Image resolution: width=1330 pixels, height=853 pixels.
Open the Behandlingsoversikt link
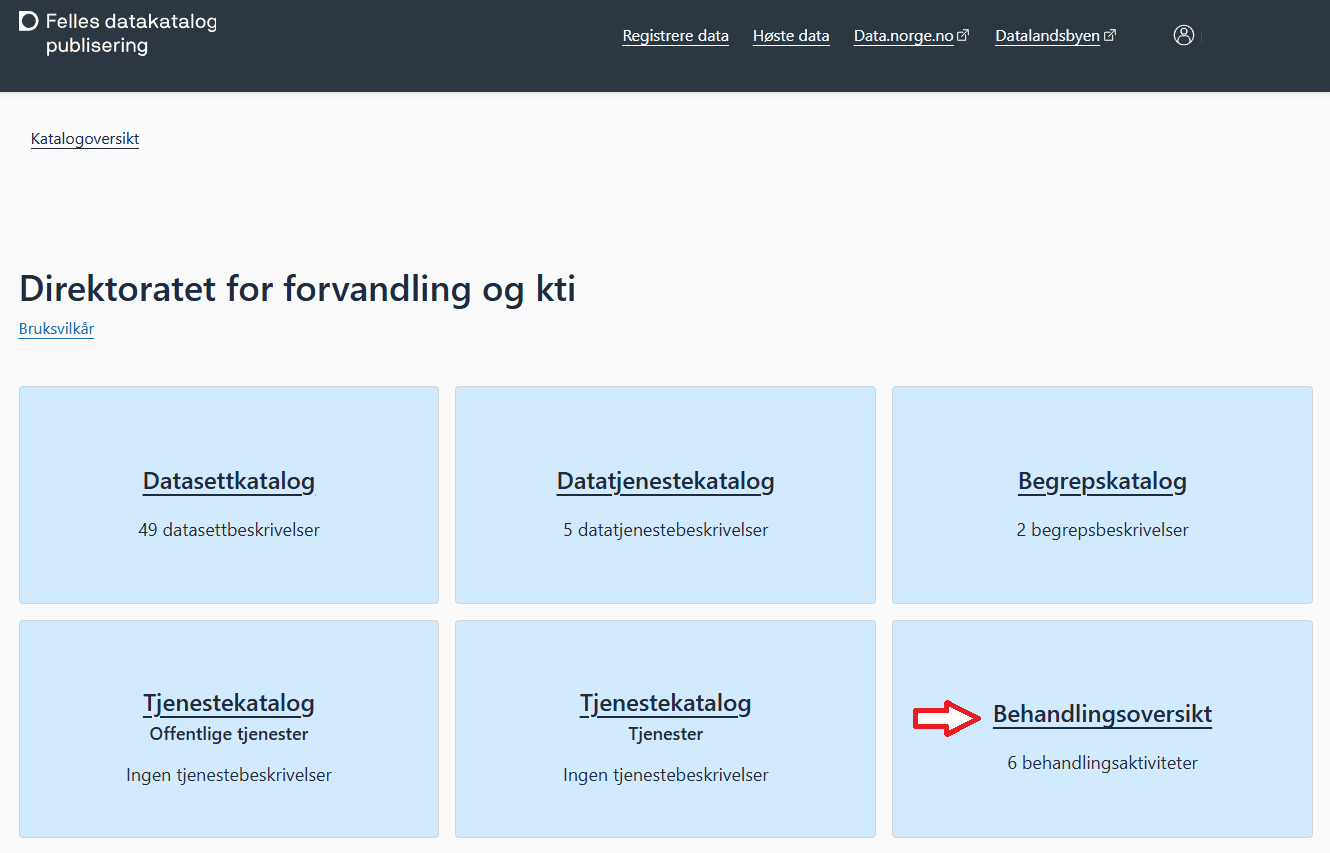(1102, 714)
